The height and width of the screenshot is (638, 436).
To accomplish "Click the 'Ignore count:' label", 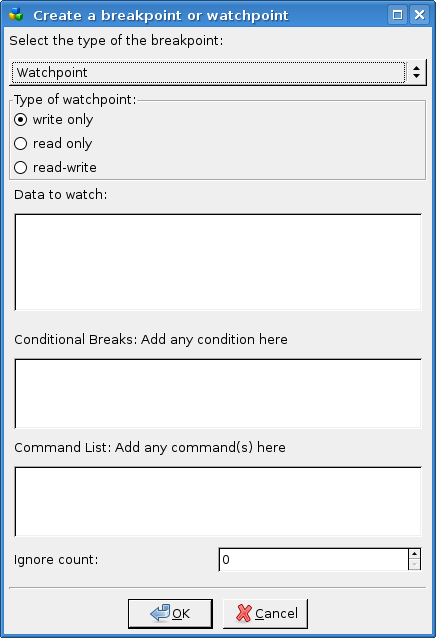I will pyautogui.click(x=56, y=560).
